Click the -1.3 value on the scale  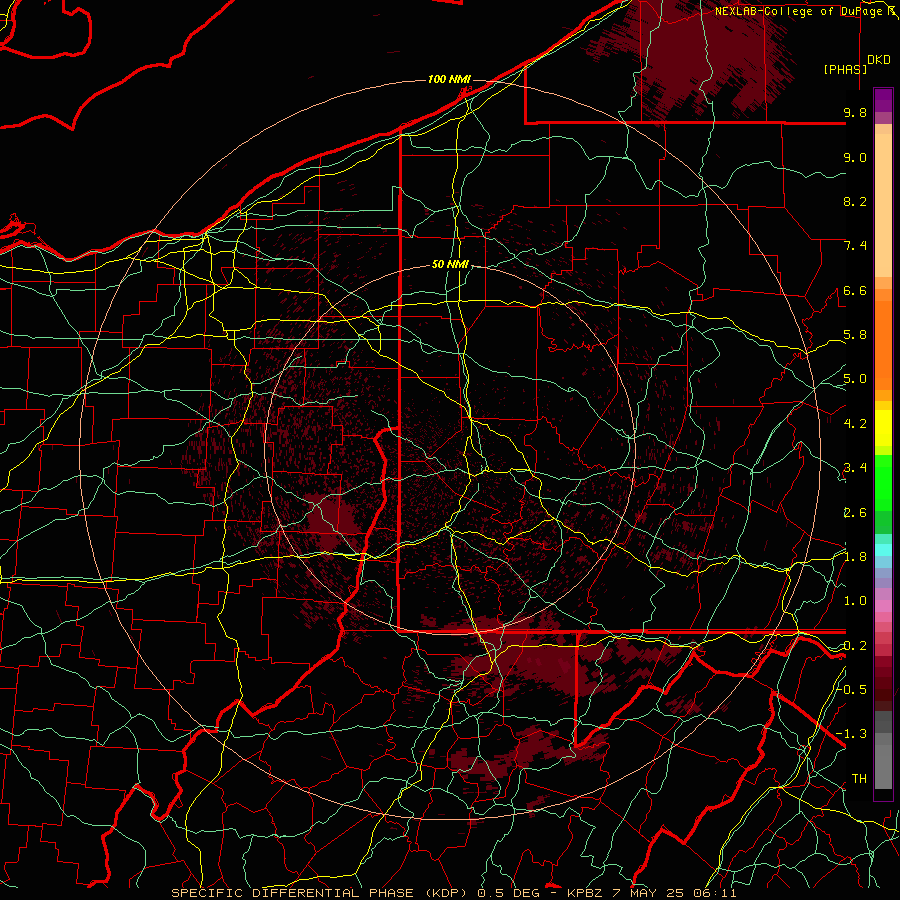point(851,734)
